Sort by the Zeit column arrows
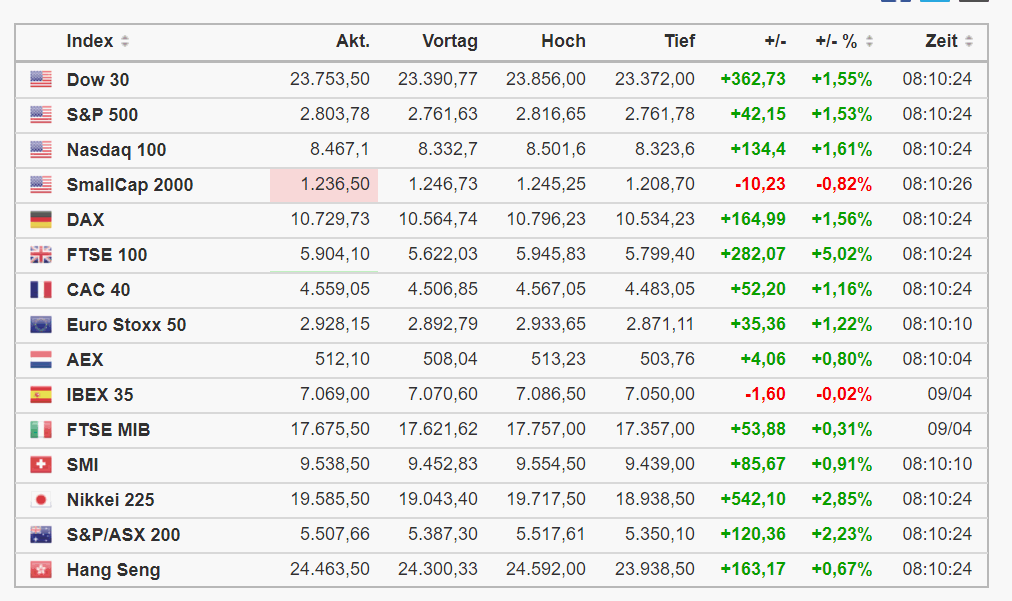Screen dimensions: 1012x601 pyautogui.click(x=969, y=42)
